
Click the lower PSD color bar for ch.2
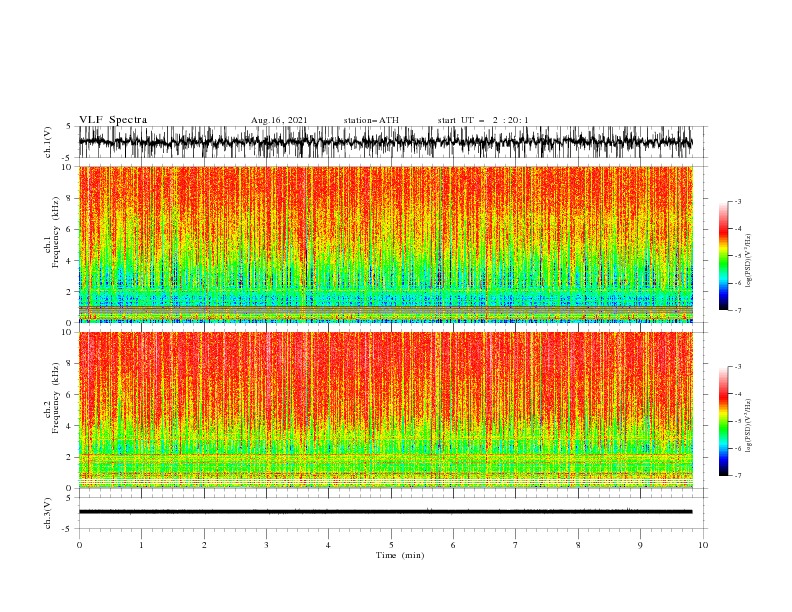tap(724, 421)
